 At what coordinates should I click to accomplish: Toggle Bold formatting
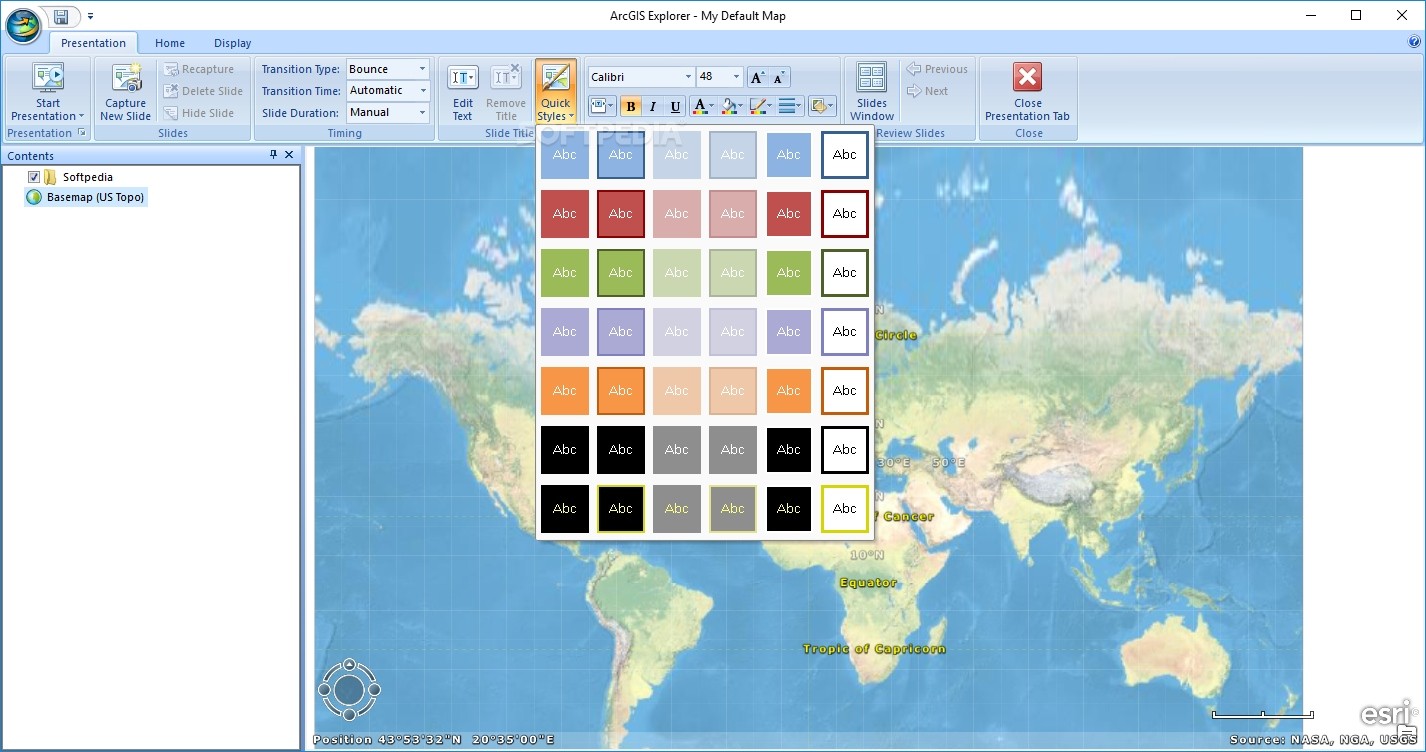630,106
